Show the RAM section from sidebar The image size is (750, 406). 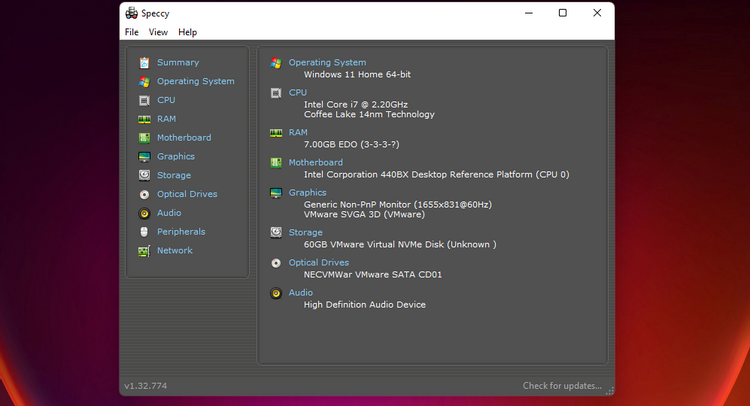pyautogui.click(x=166, y=119)
